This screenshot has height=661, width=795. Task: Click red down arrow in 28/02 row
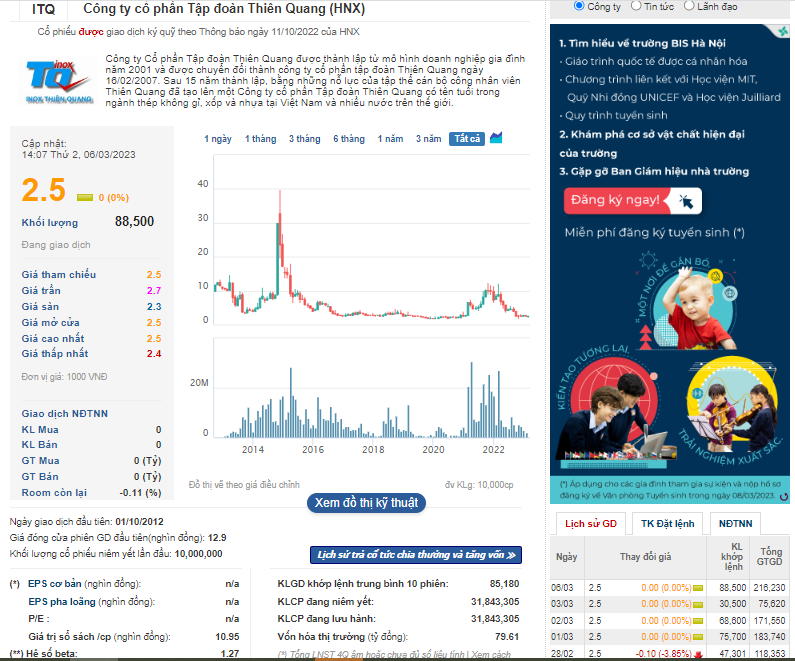[698, 654]
